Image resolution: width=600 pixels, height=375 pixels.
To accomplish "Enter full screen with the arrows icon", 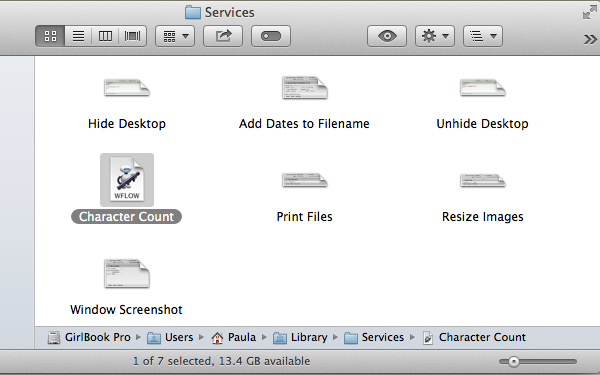I will coord(589,13).
